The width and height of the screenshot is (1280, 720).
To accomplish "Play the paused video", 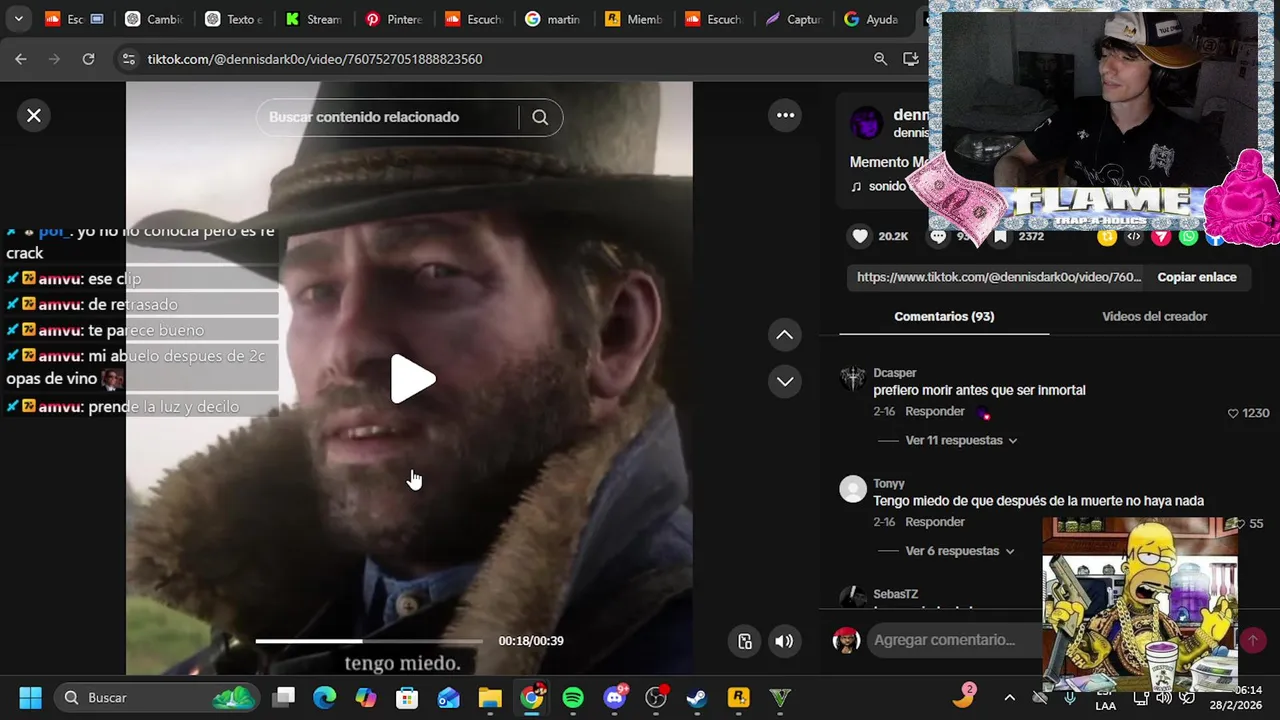I will 411,379.
